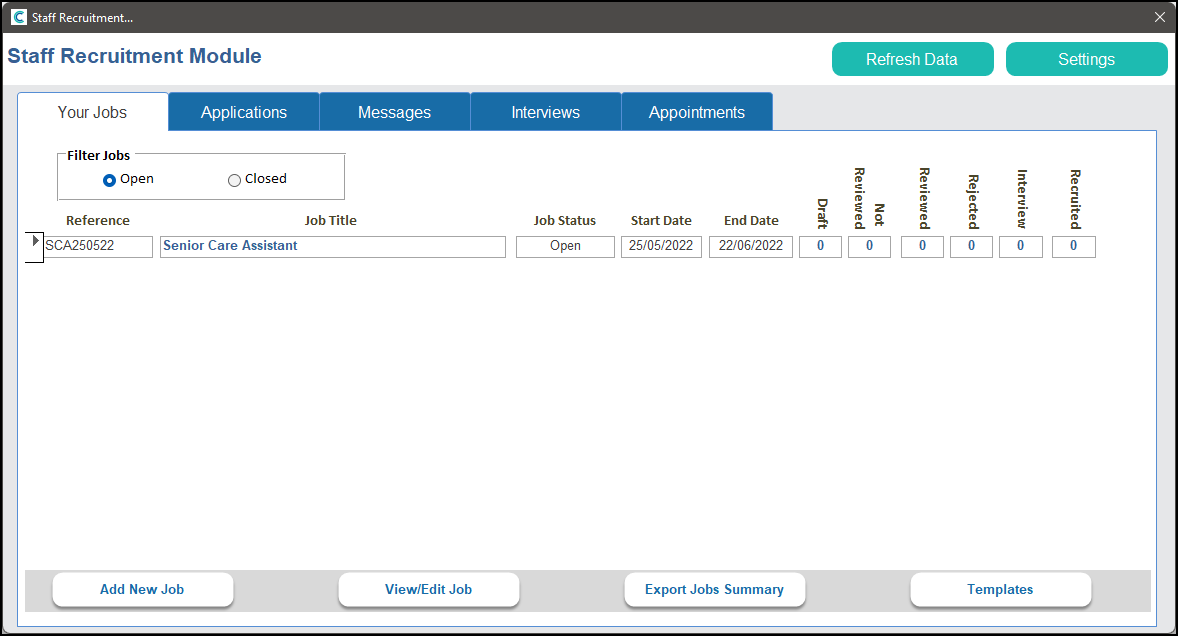Click the SCA250522 reference field

(x=98, y=246)
